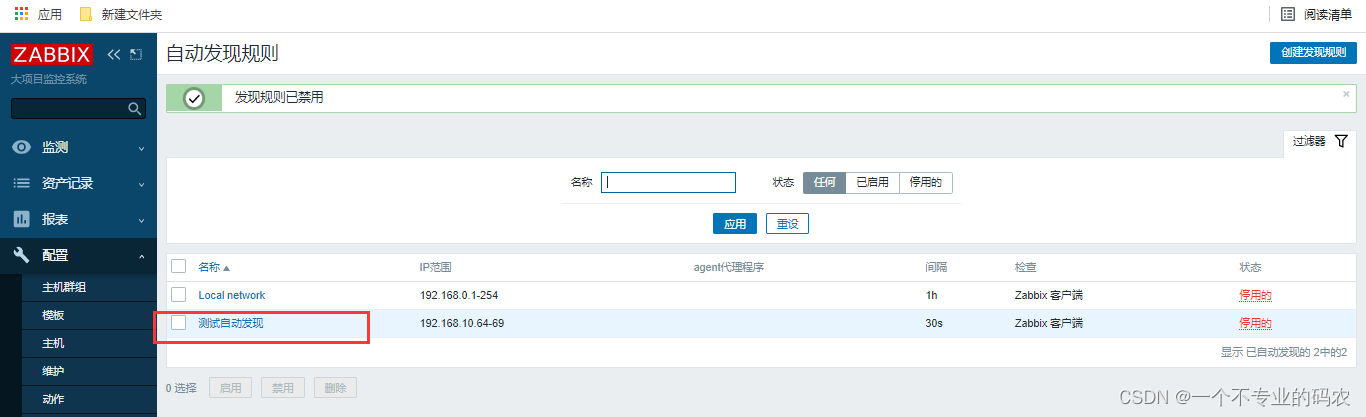Collapse the sidebar with double-chevron icon
1366x417 pixels.
tap(113, 55)
